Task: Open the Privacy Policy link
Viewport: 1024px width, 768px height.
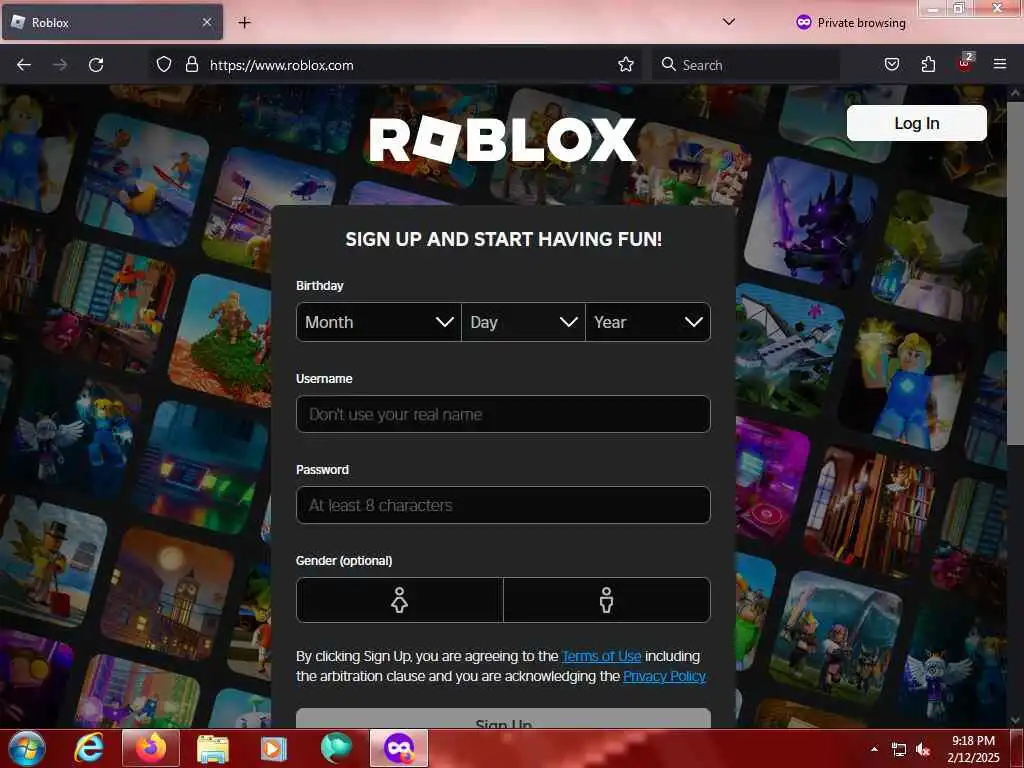Action: pos(664,676)
